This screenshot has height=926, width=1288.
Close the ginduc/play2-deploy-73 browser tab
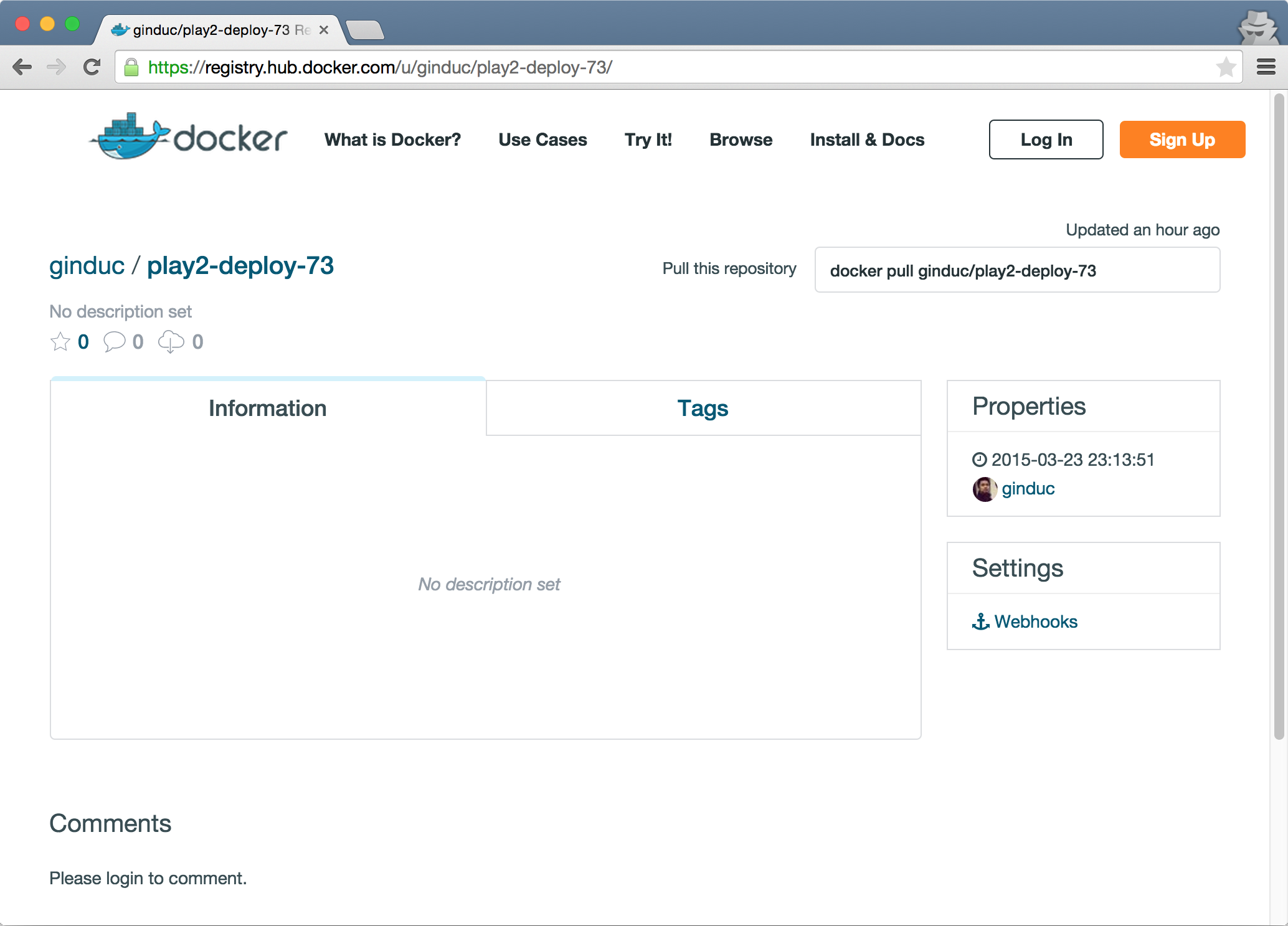pyautogui.click(x=323, y=30)
